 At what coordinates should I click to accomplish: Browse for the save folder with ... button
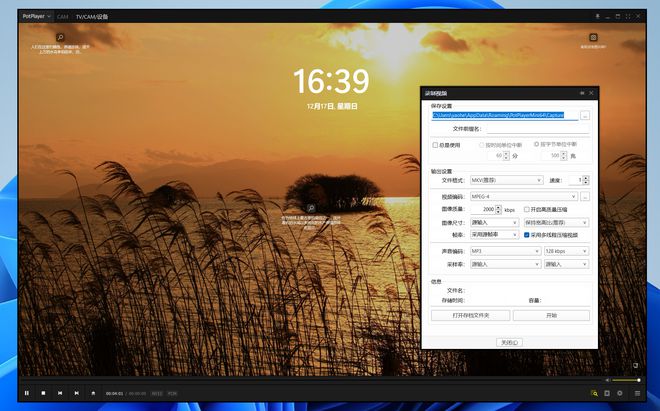[x=585, y=115]
